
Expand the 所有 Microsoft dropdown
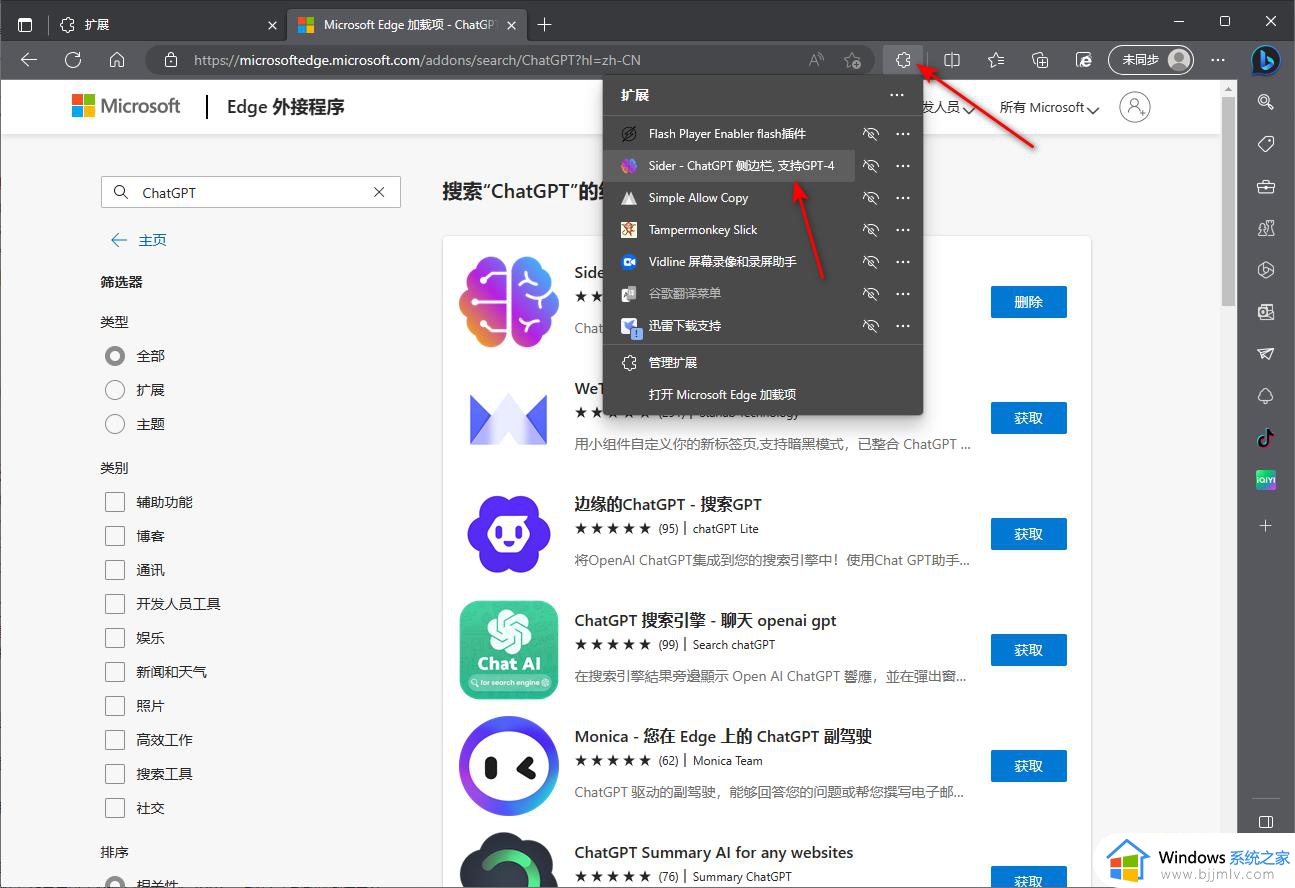pos(1049,108)
